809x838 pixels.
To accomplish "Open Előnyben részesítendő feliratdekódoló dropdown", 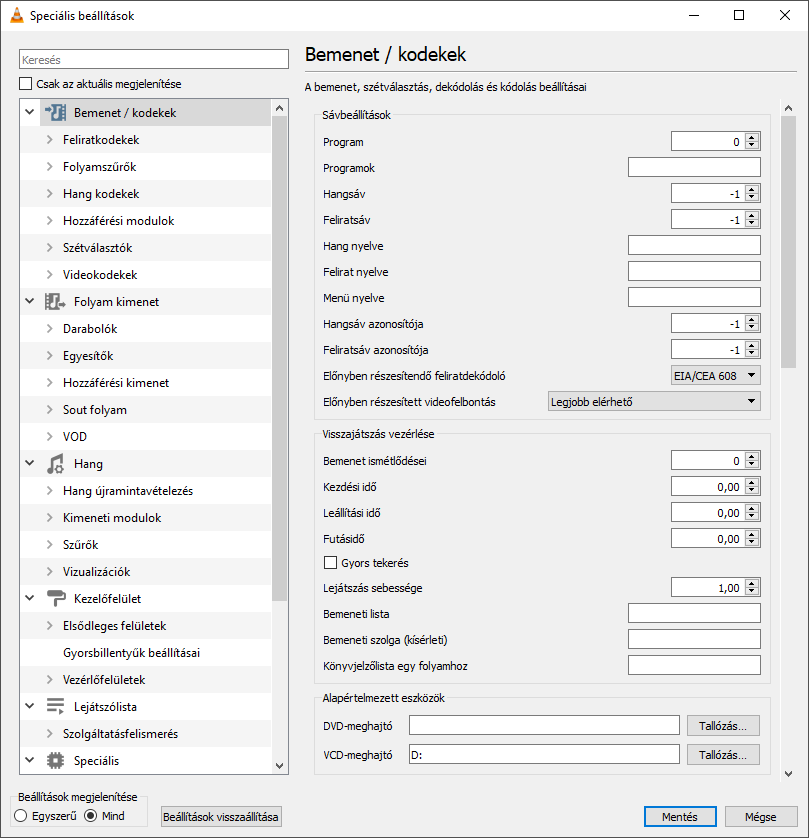I will click(x=715, y=376).
